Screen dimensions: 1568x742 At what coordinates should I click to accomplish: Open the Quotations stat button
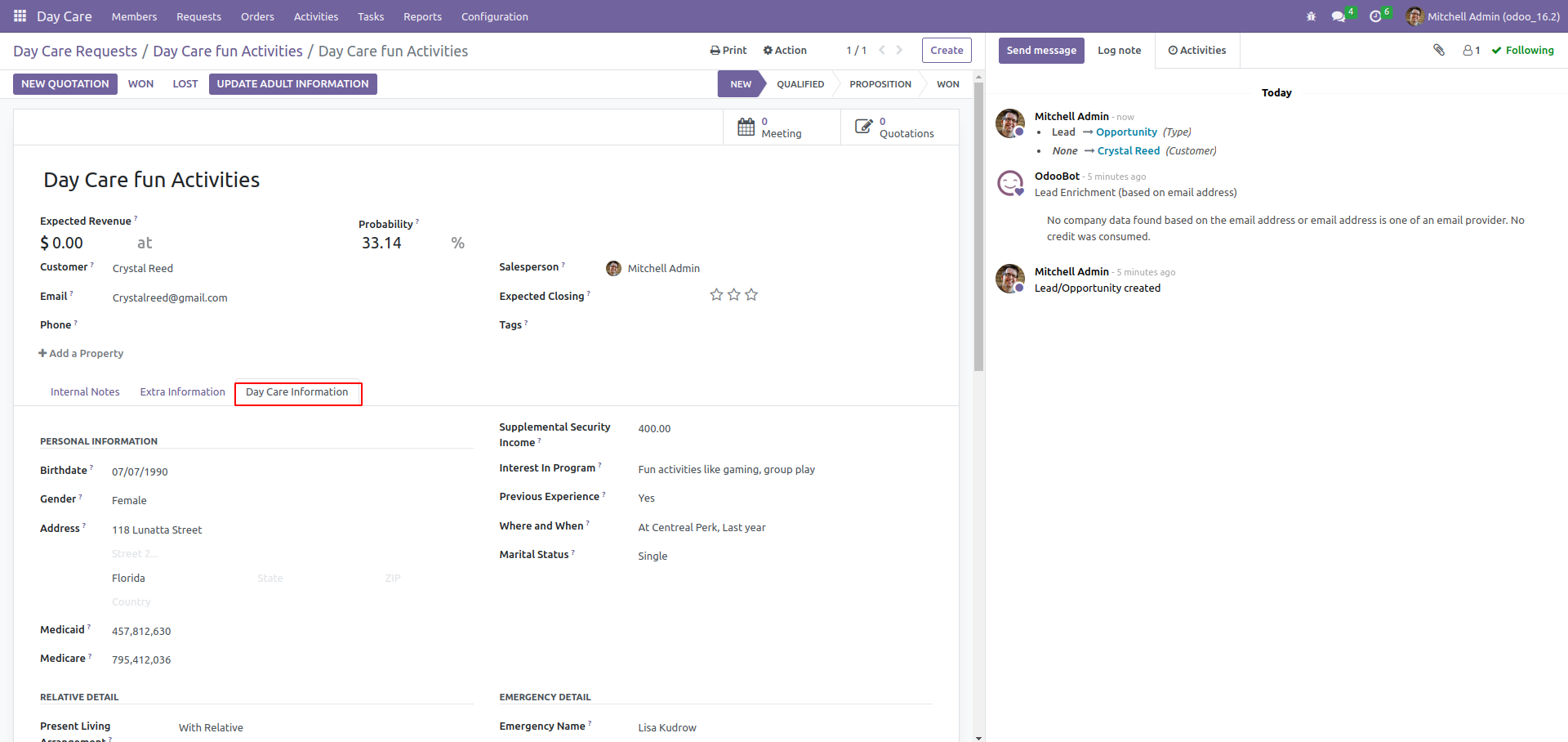tap(900, 127)
